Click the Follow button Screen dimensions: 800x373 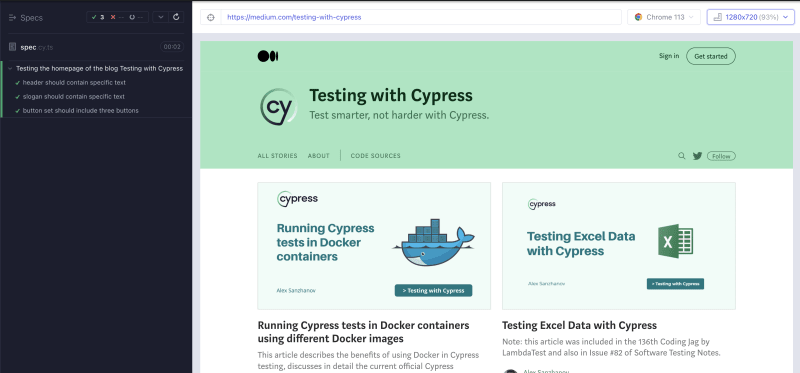tap(721, 156)
